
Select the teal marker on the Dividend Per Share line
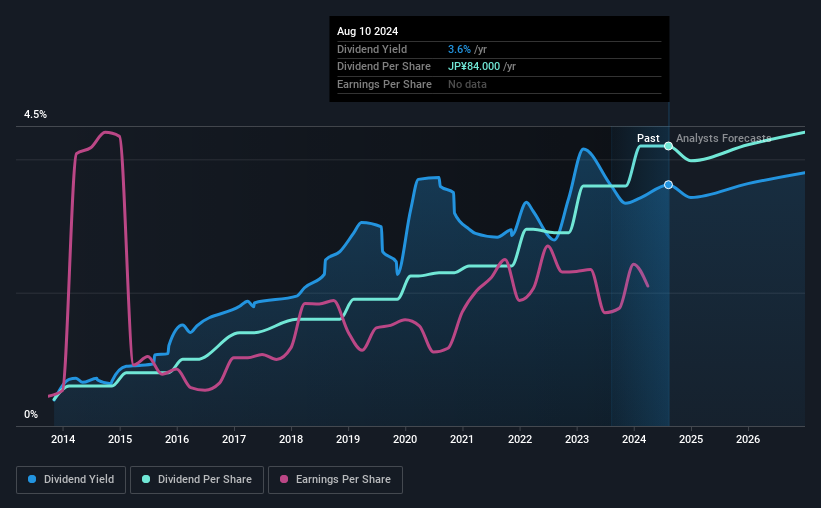pyautogui.click(x=669, y=146)
